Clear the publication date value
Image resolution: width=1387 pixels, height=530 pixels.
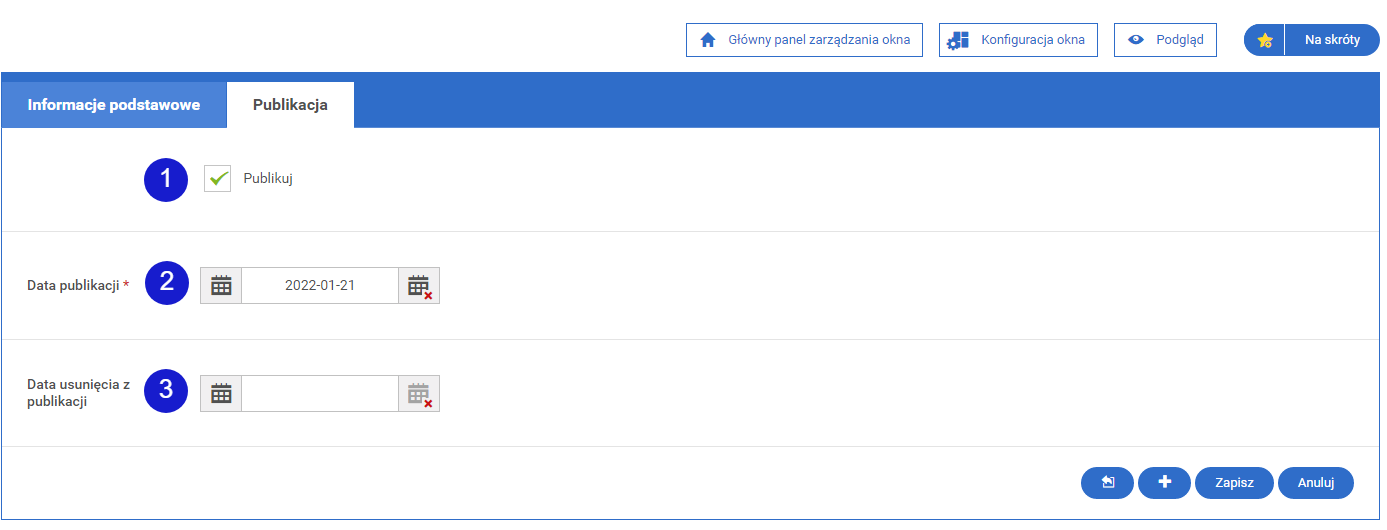click(x=419, y=285)
